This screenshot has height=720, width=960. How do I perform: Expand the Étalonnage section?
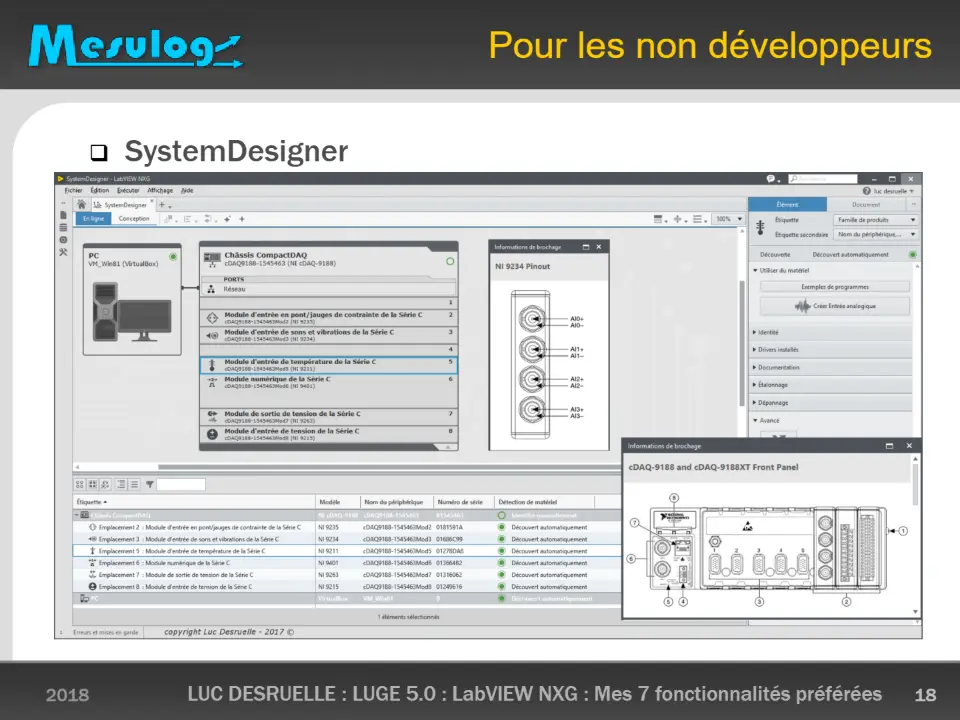(x=832, y=385)
